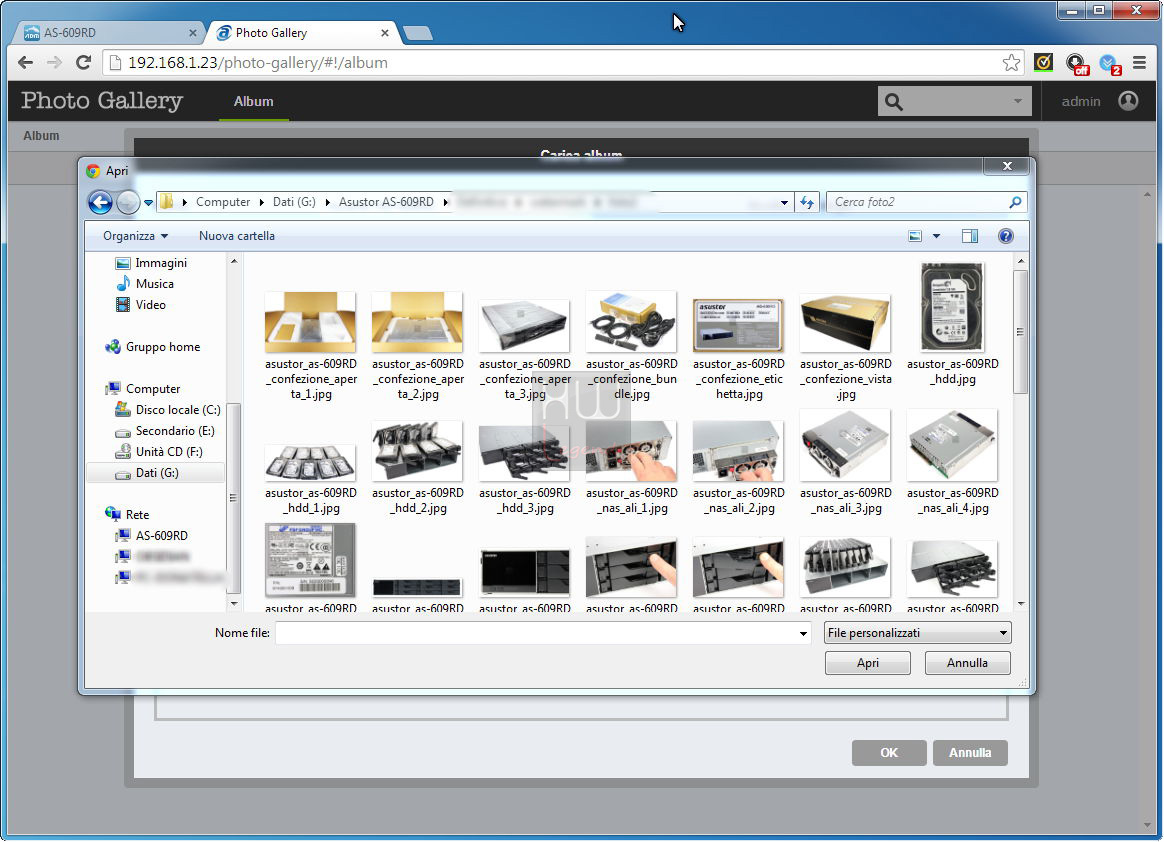Go back in the Apri file dialog
1164x842 pixels.
coord(100,202)
